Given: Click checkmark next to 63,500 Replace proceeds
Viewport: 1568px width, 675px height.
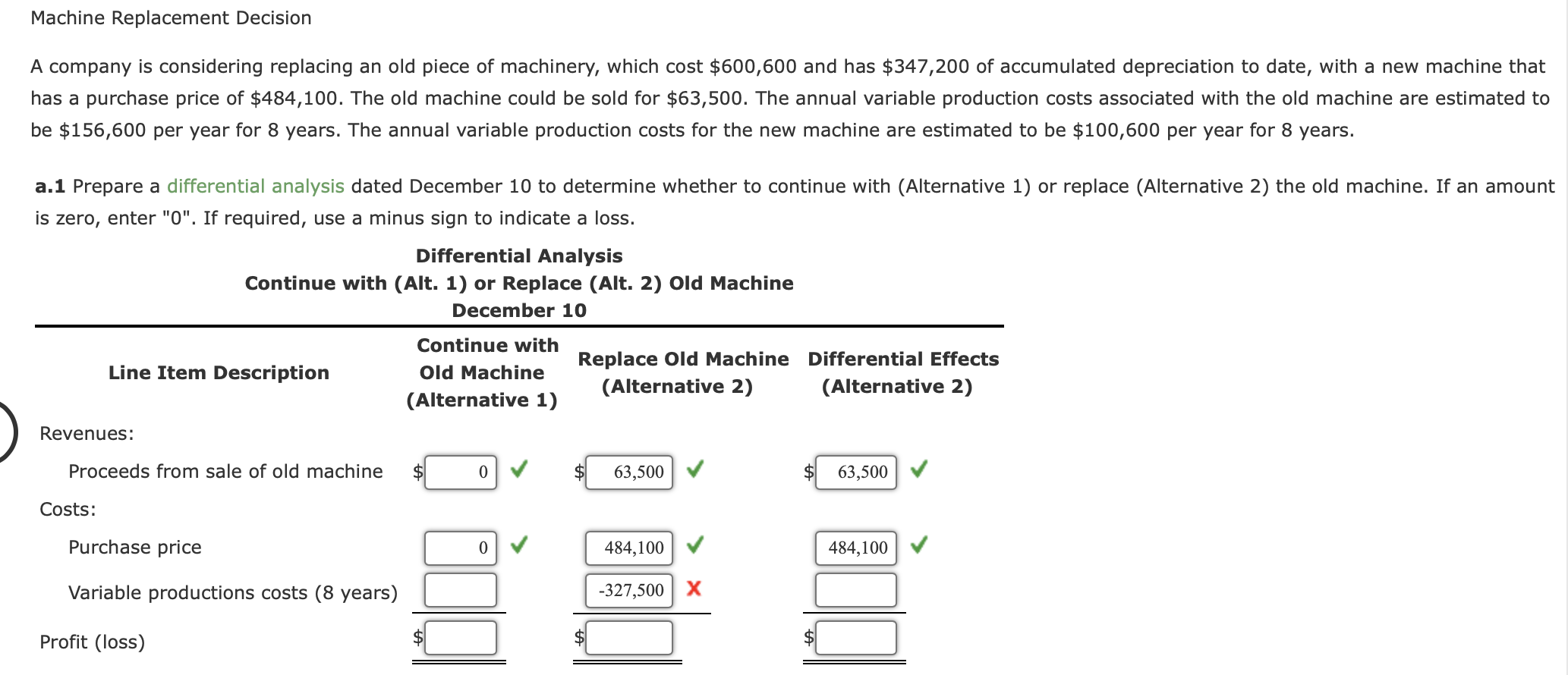Looking at the screenshot, I should point(695,471).
